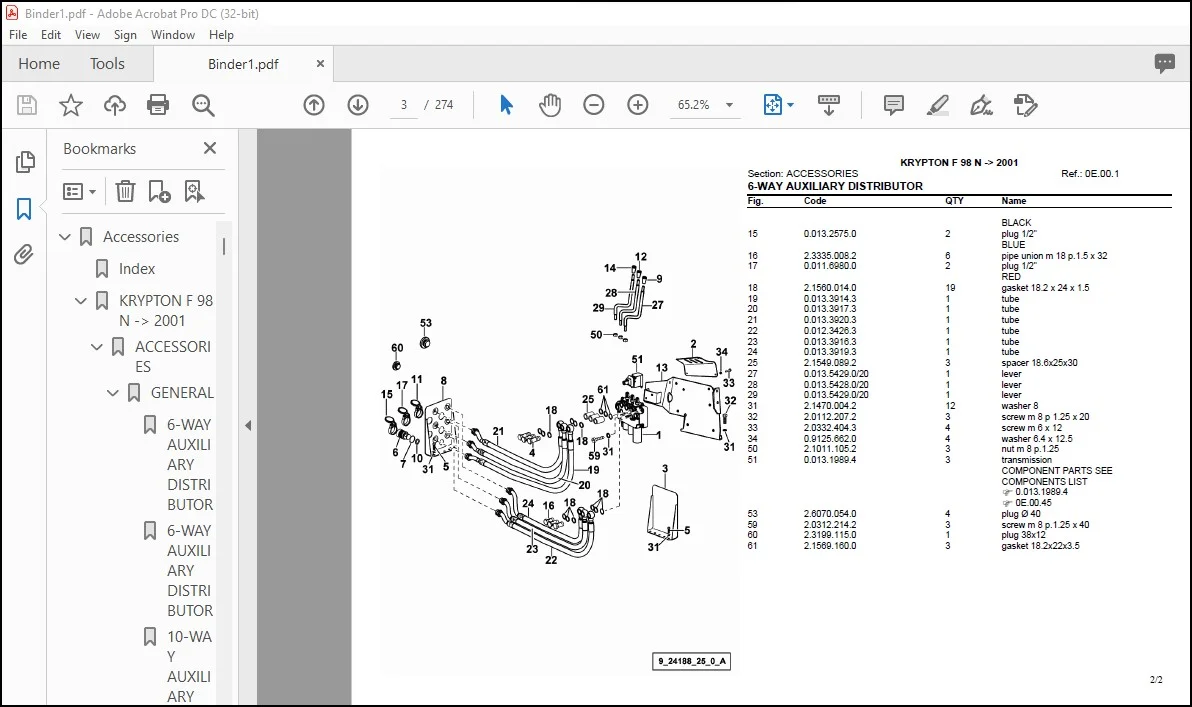This screenshot has height=707, width=1192.
Task: Open the zoom level dropdown arrow
Action: point(729,105)
